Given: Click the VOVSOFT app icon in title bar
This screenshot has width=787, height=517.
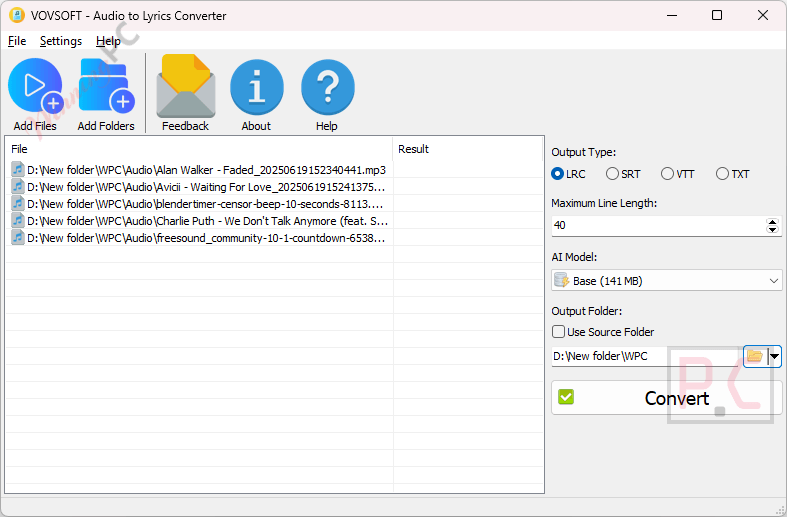Looking at the screenshot, I should 17,15.
